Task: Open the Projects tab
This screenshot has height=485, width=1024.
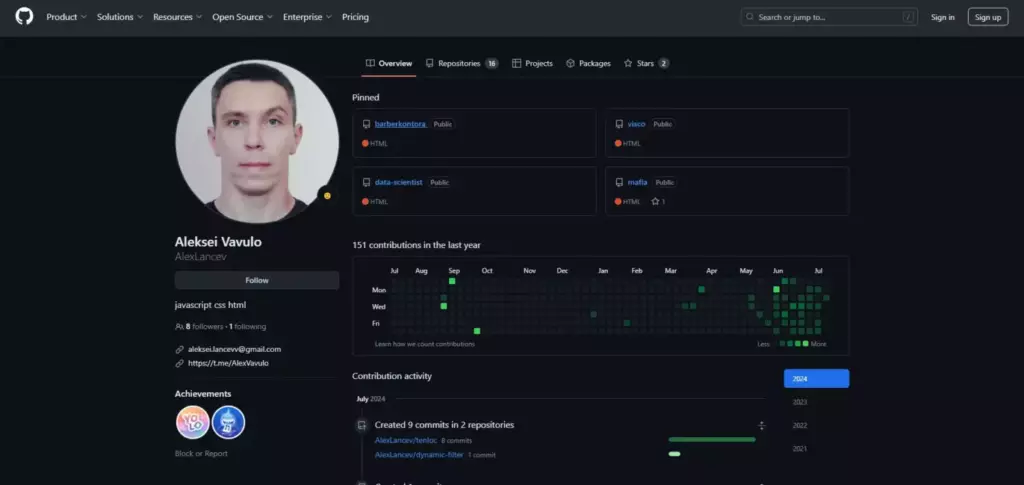Action: pos(532,63)
